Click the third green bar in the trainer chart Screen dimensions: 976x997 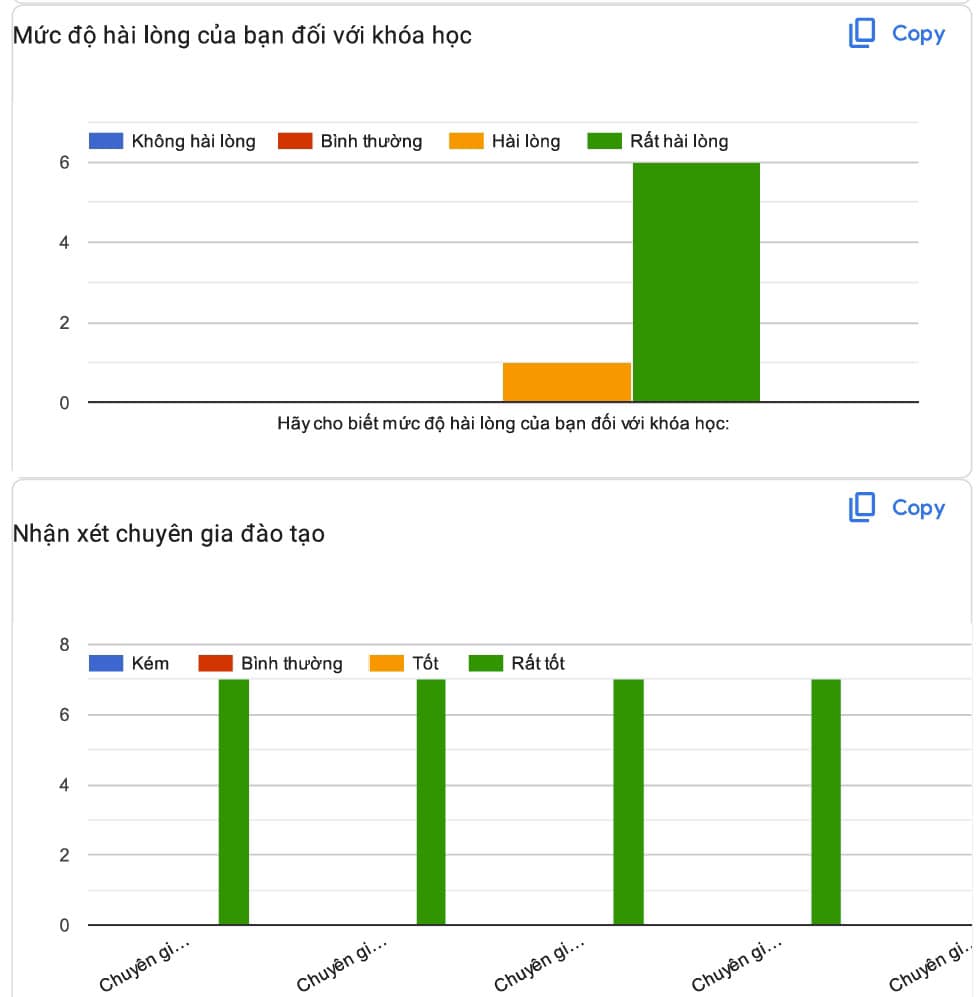(x=628, y=802)
